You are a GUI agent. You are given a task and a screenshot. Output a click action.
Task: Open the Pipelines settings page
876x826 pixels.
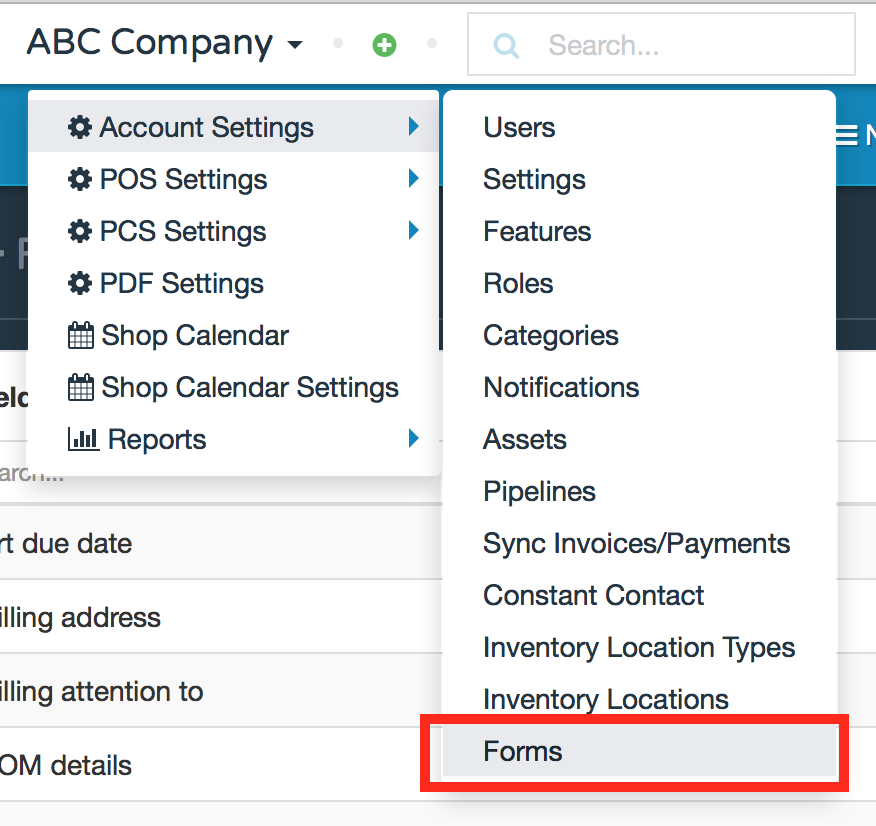[539, 491]
